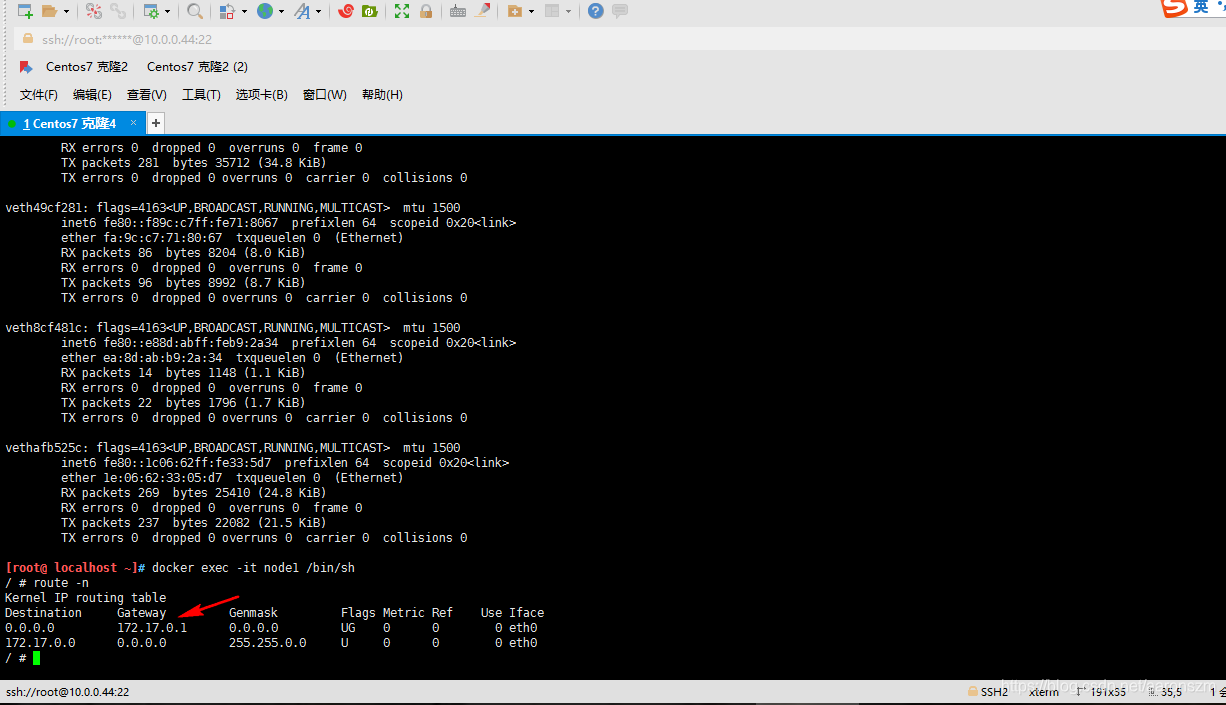Expand the globe encoding dropdown arrow

pos(281,12)
